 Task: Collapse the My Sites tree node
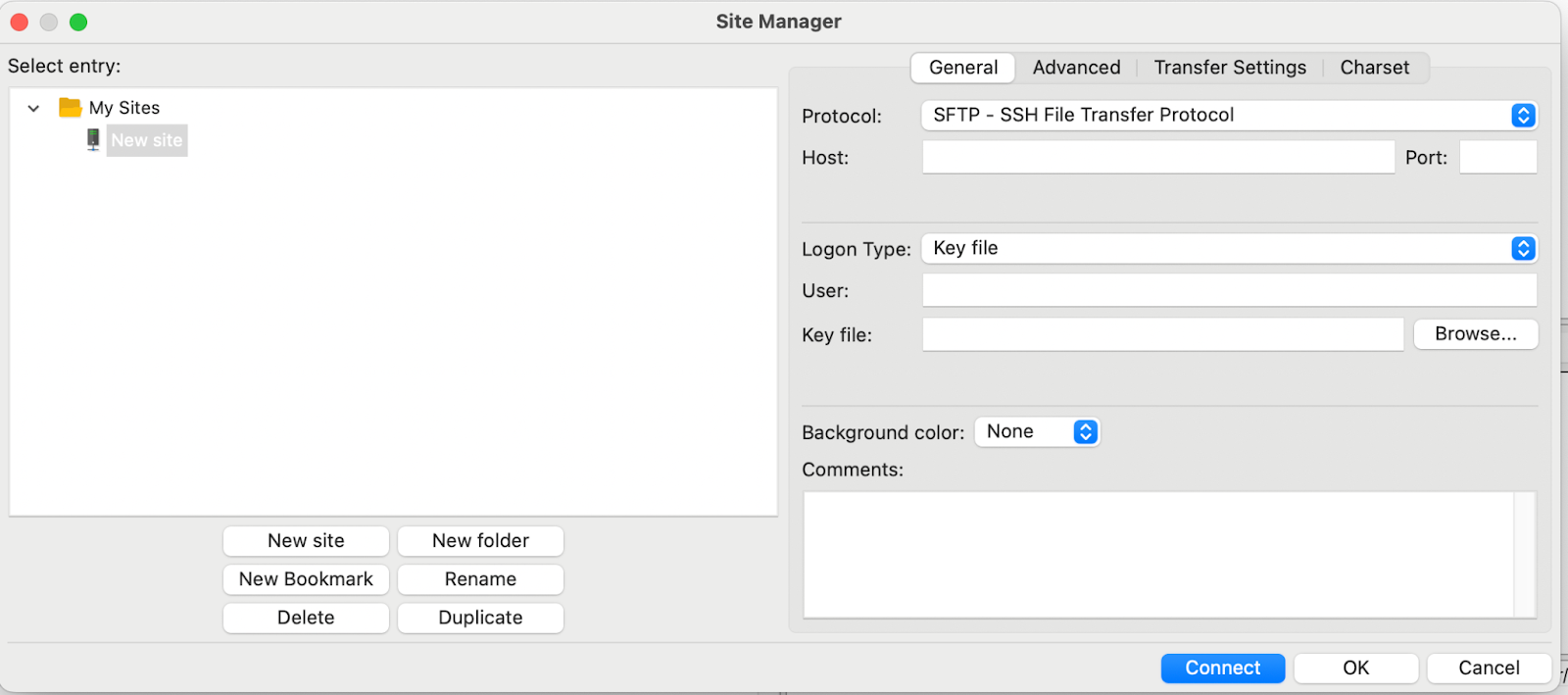(33, 108)
